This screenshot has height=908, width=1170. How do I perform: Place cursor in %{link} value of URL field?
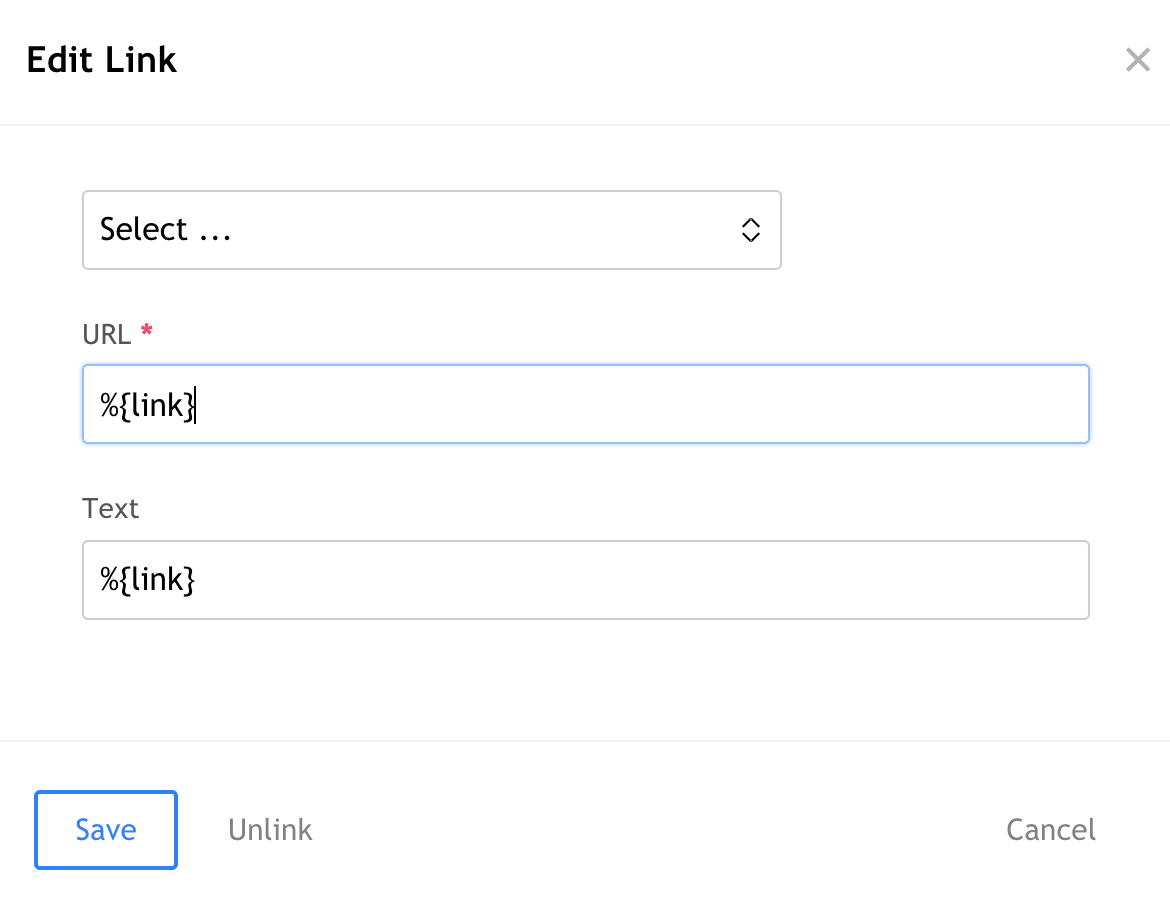coord(147,405)
